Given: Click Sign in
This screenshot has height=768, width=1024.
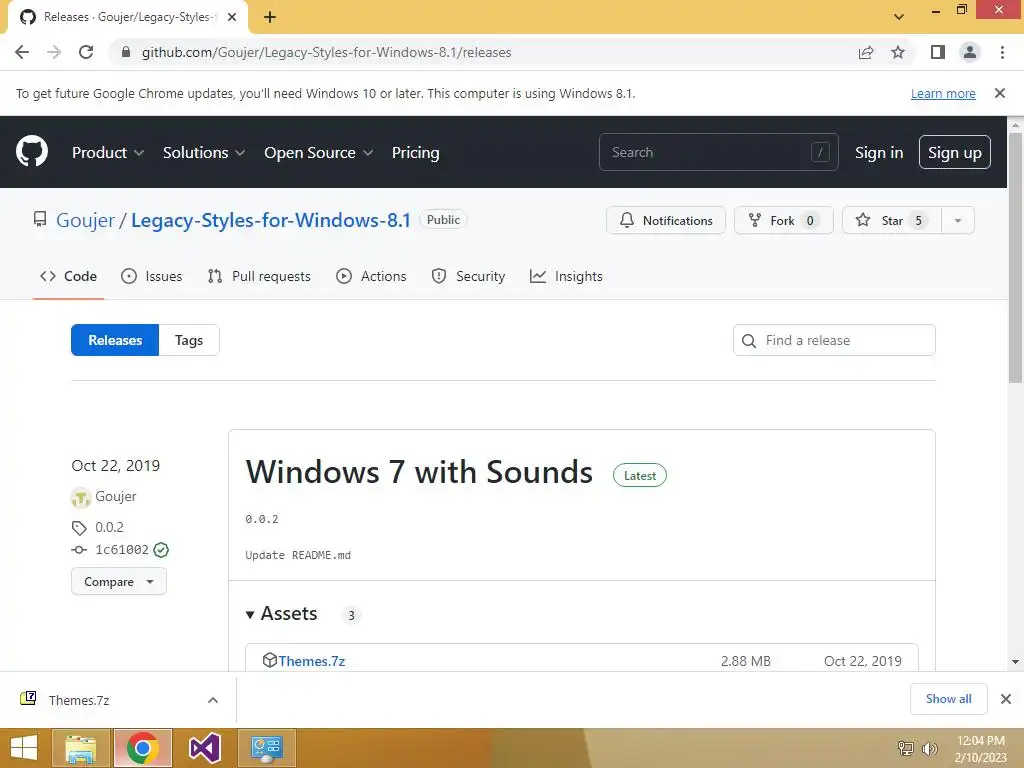Looking at the screenshot, I should pos(879,152).
